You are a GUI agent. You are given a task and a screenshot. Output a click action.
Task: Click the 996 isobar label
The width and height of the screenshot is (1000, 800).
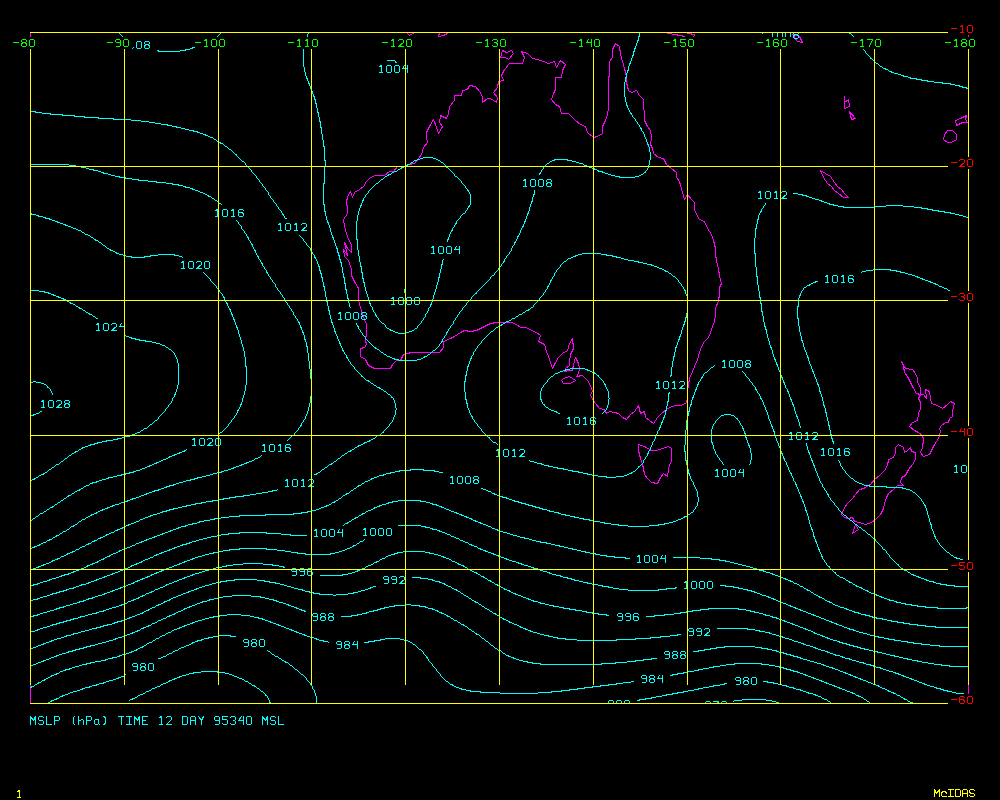coord(627,617)
